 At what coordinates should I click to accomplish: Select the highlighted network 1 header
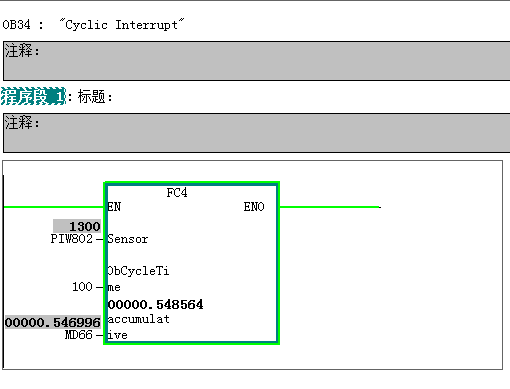pos(33,97)
